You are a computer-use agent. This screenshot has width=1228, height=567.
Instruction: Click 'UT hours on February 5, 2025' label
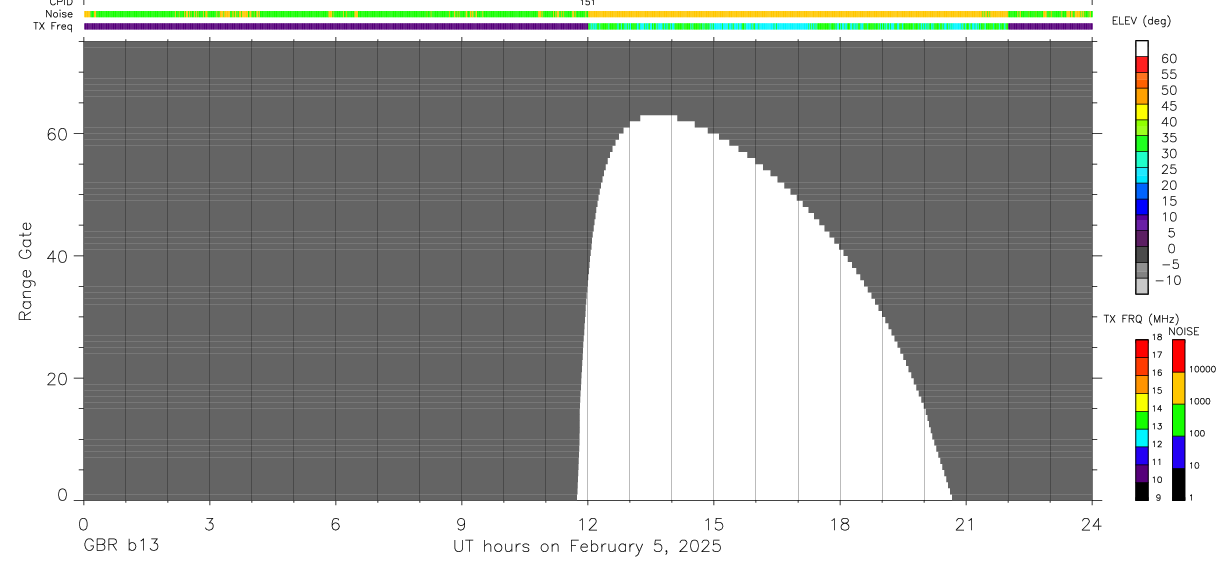pyautogui.click(x=587, y=547)
